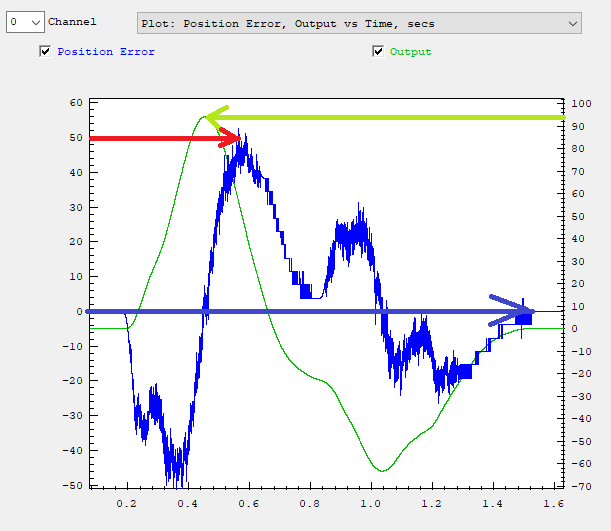This screenshot has height=531, width=611.
Task: Expand the Plot type selection dropdown
Action: [x=358, y=23]
